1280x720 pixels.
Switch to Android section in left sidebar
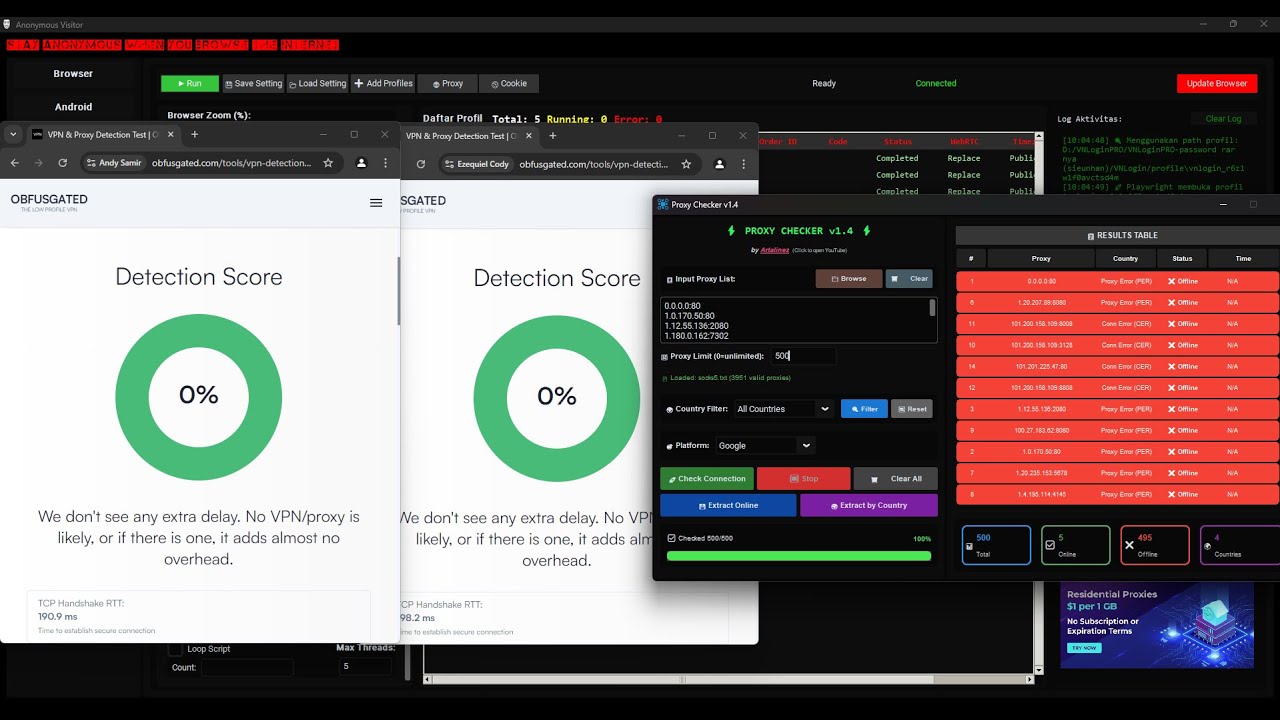[73, 107]
